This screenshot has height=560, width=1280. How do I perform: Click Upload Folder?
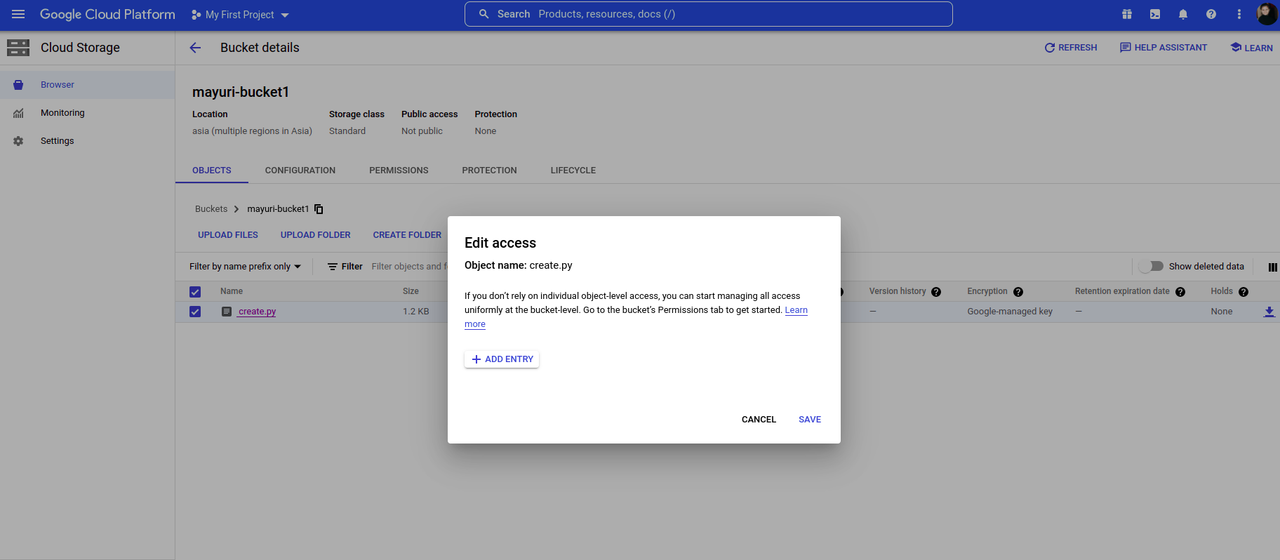click(315, 235)
